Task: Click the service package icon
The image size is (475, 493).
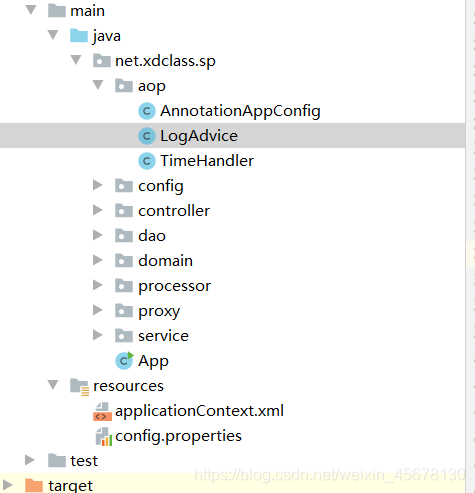Action: [124, 336]
